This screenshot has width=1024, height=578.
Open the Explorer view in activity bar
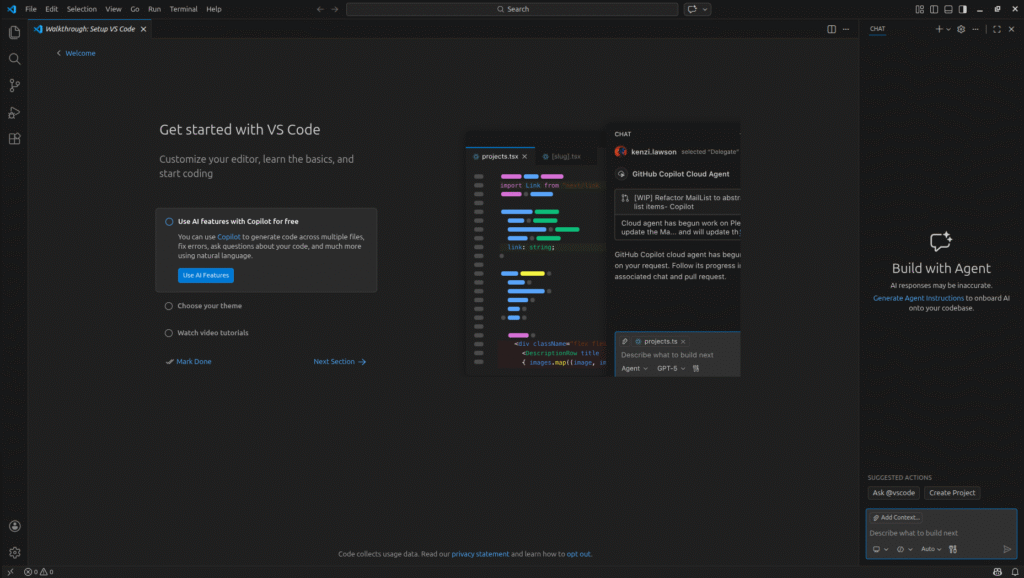14,32
